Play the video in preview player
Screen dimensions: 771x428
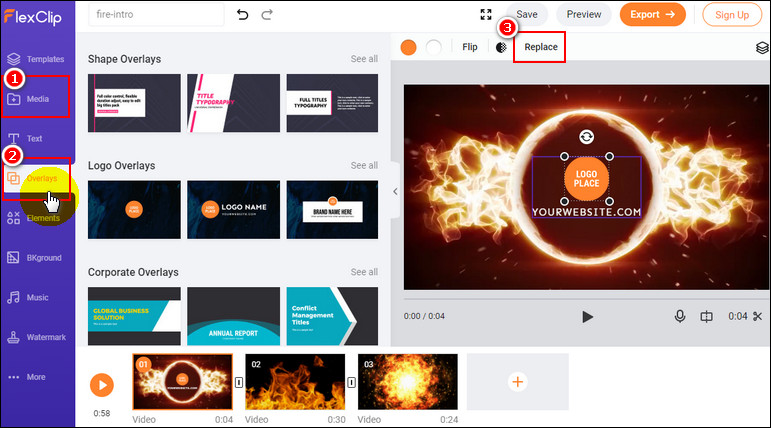click(587, 317)
